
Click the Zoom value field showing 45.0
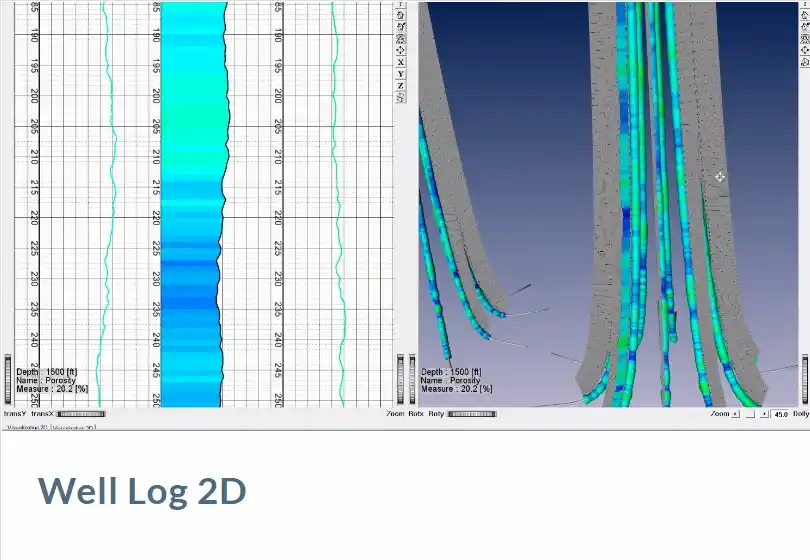(x=780, y=413)
